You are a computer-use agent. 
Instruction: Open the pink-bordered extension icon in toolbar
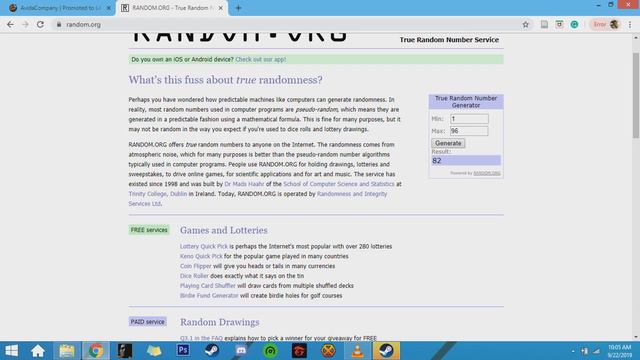point(559,24)
